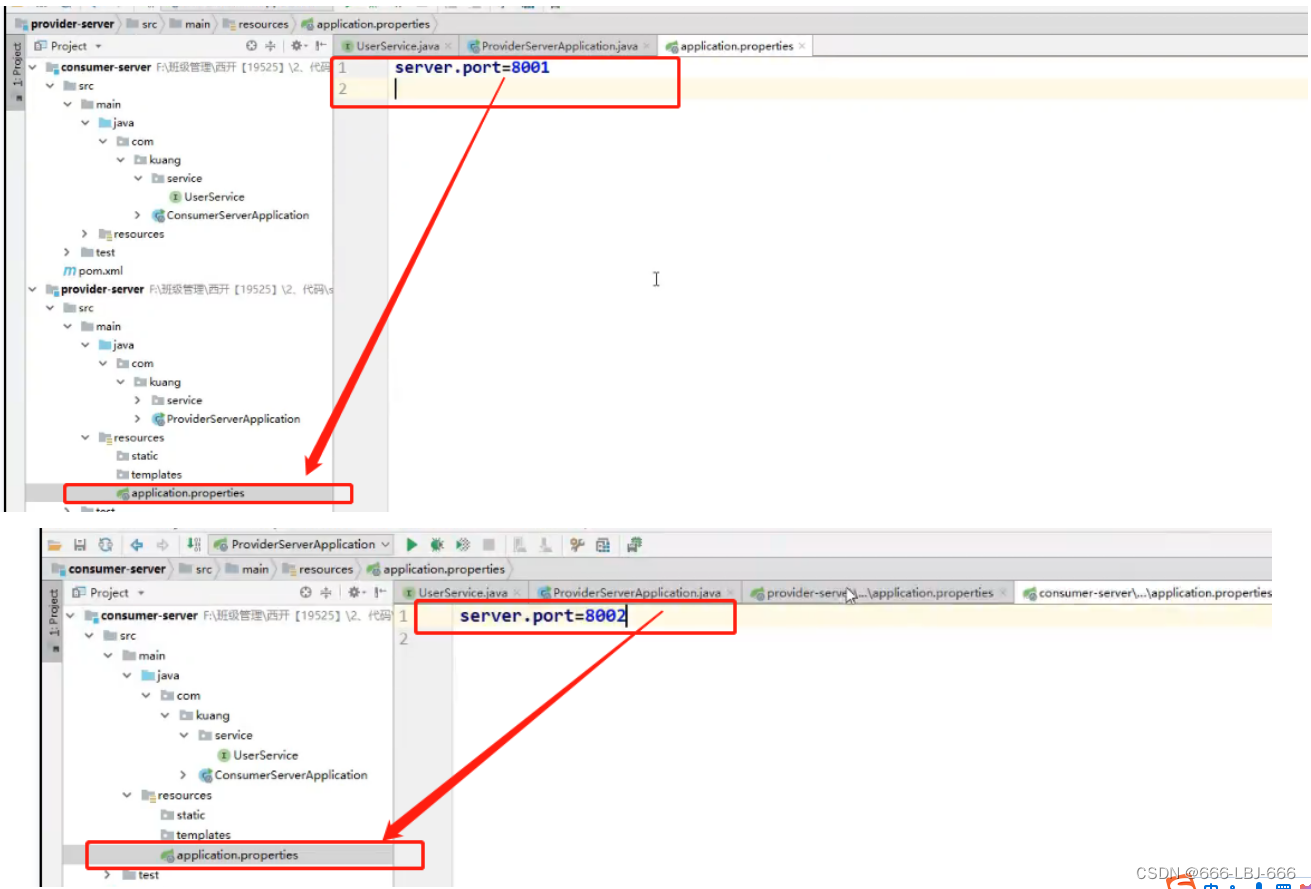
Task: Switch to provider-server\...\application.properties tab
Action: (x=879, y=593)
